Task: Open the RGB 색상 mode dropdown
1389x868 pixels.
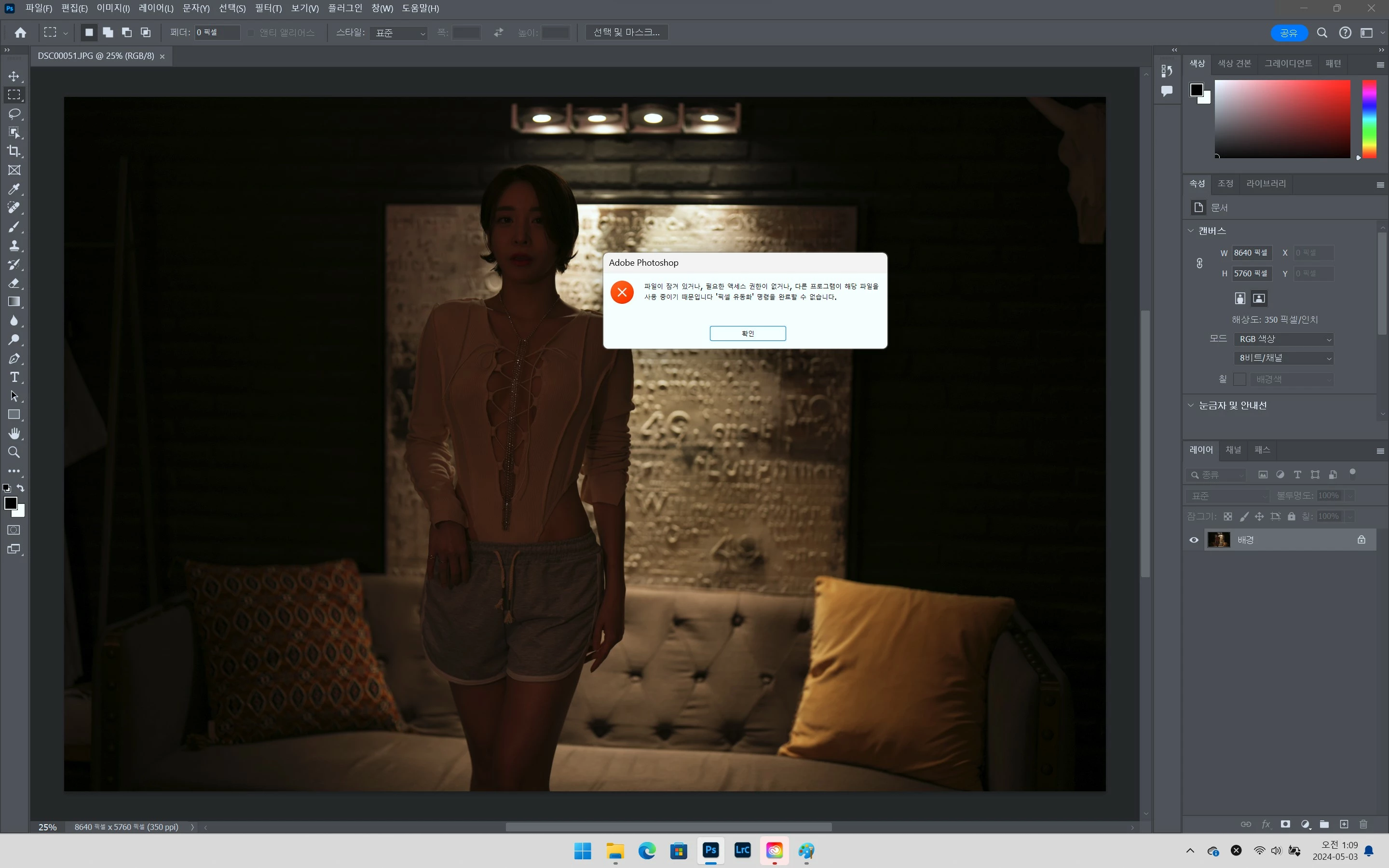Action: click(1283, 339)
